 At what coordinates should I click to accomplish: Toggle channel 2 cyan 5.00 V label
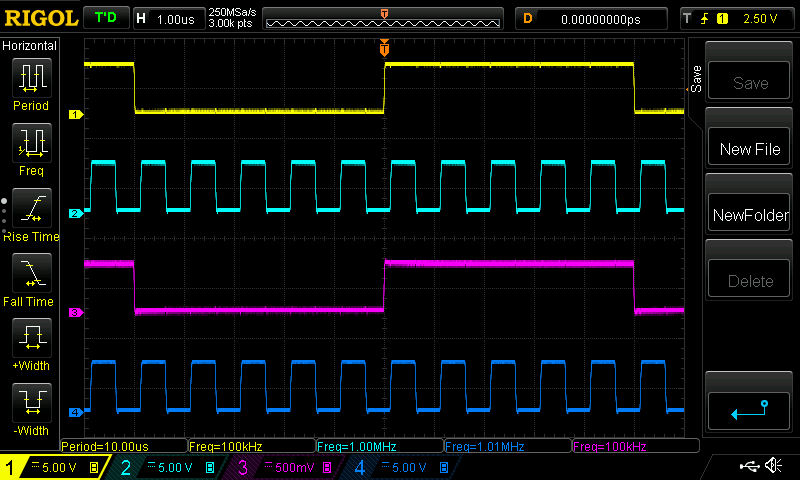pos(167,467)
